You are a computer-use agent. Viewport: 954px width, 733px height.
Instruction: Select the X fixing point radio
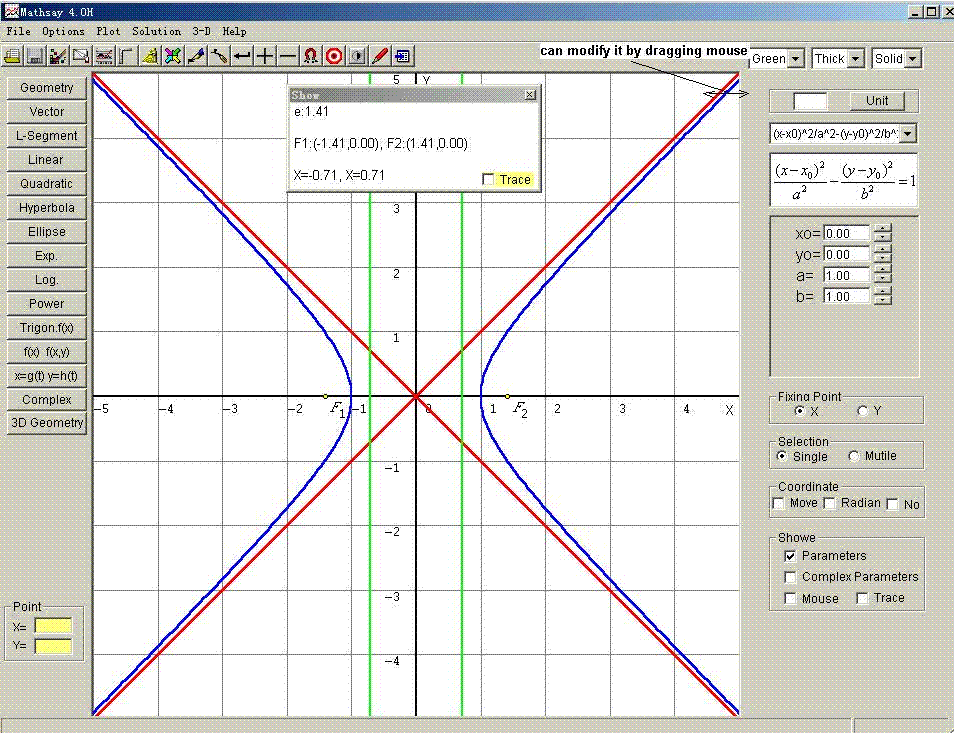coord(799,411)
